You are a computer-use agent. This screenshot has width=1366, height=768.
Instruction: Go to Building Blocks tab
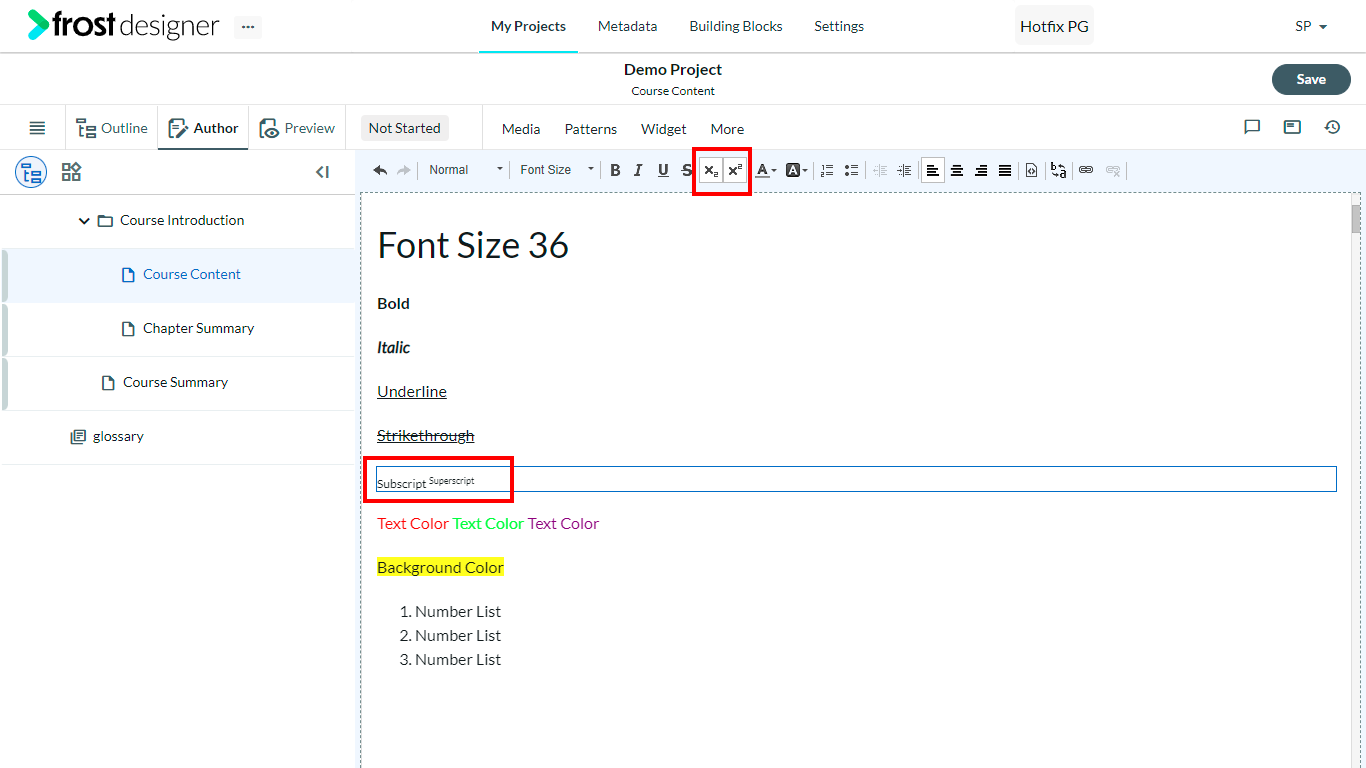736,26
